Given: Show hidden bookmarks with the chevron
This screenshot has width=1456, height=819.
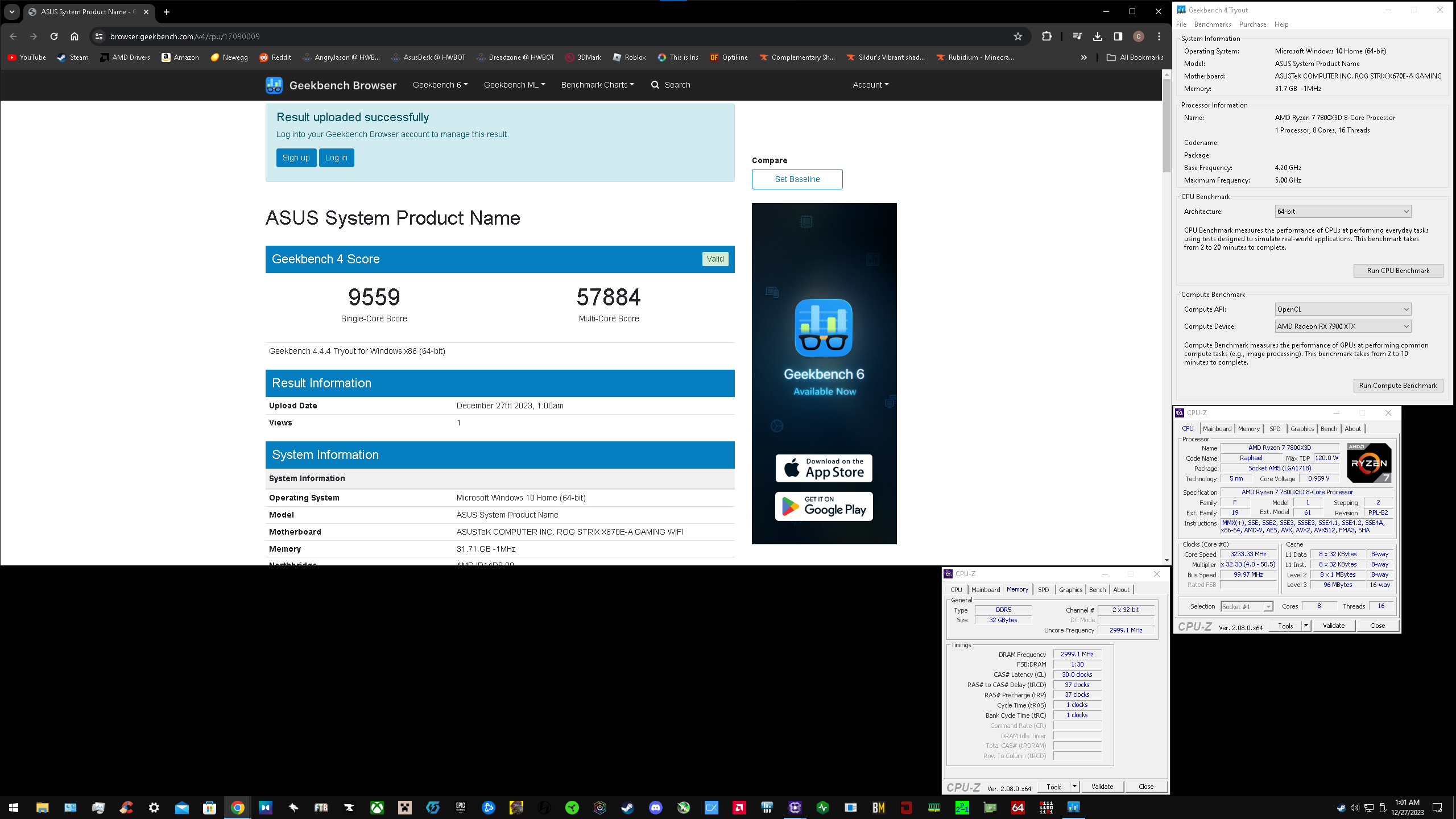Looking at the screenshot, I should click(x=1084, y=57).
